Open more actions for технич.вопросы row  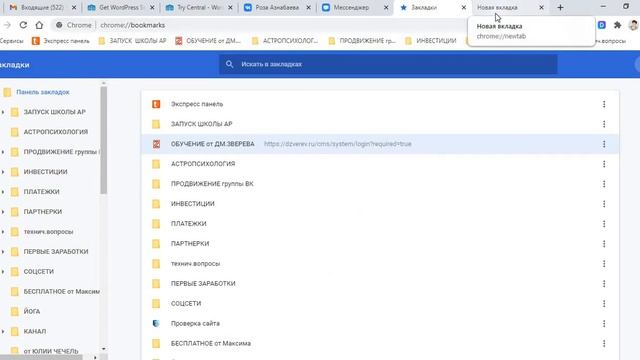pos(604,264)
